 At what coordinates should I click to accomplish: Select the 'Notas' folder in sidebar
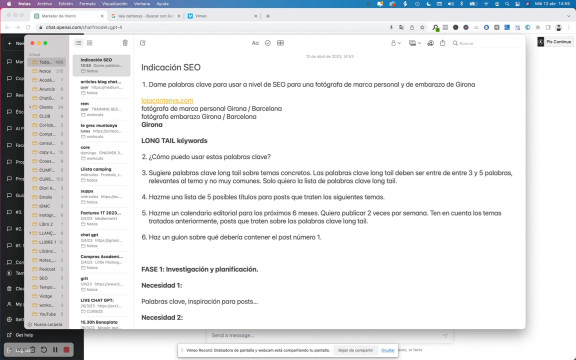tap(47, 71)
